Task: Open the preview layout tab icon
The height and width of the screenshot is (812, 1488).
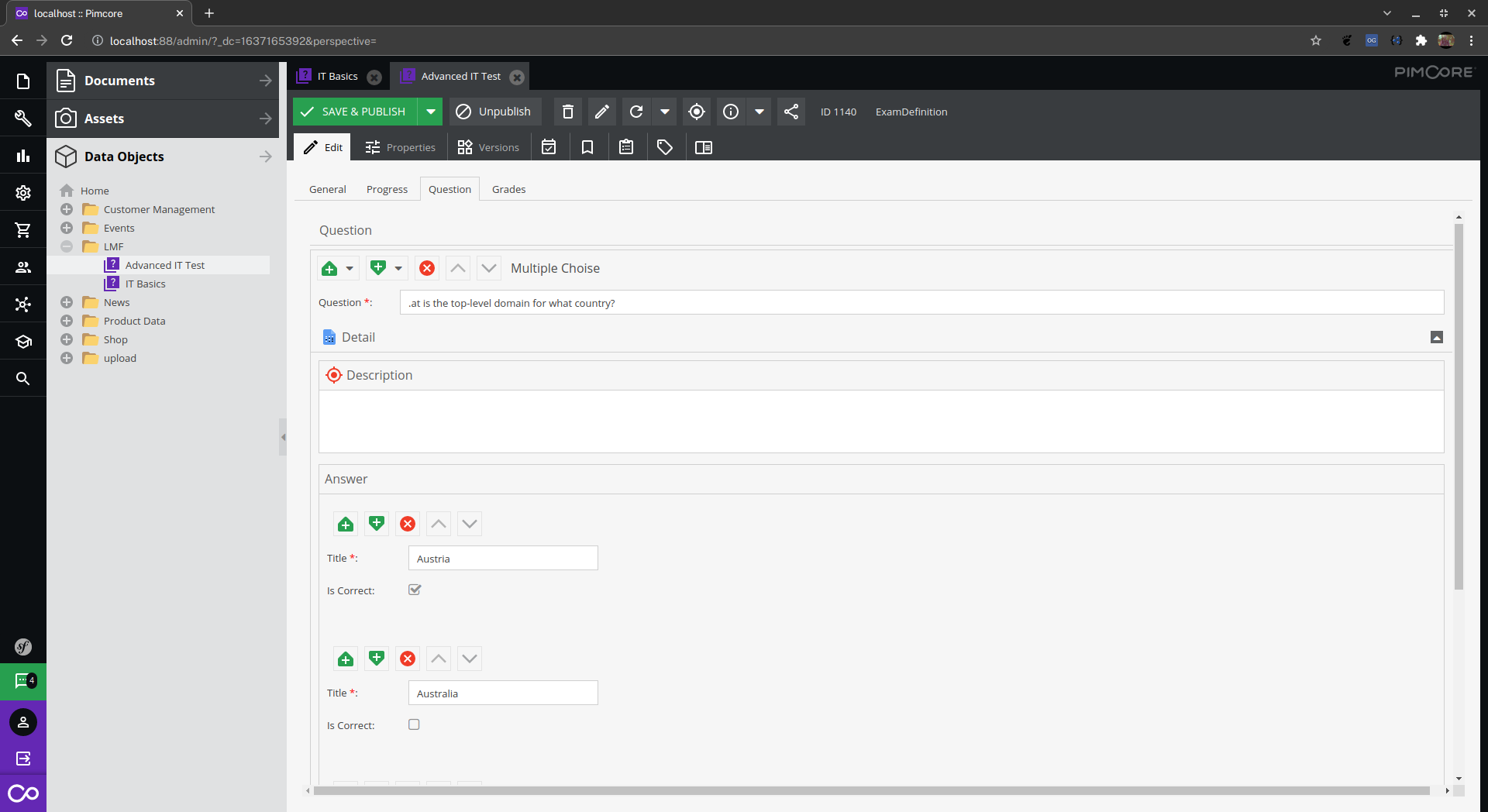Action: click(x=704, y=147)
